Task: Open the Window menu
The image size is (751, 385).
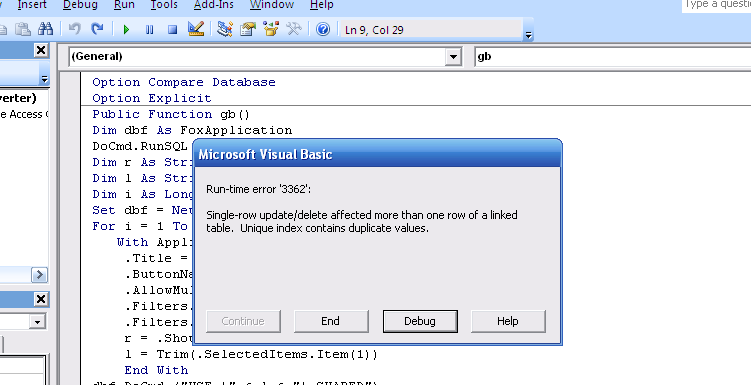Action: click(x=272, y=5)
